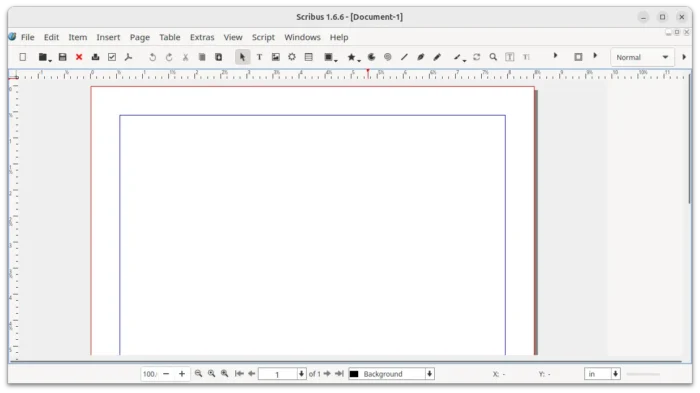Image resolution: width=700 pixels, height=393 pixels.
Task: Click the Cut scissors icon
Action: click(x=185, y=57)
